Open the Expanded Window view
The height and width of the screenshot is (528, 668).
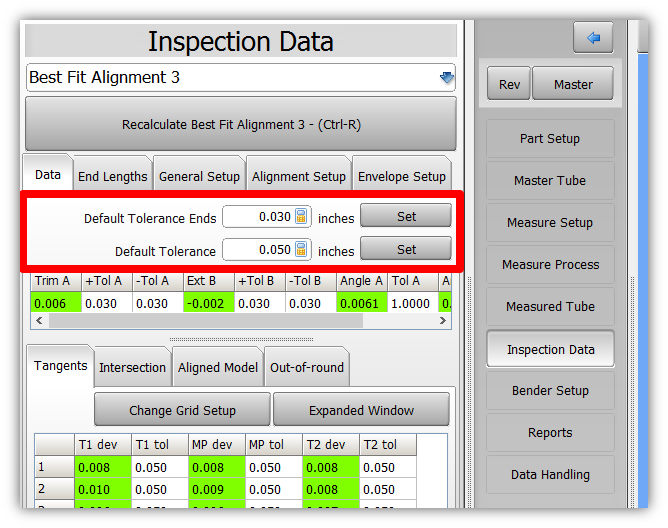click(362, 410)
